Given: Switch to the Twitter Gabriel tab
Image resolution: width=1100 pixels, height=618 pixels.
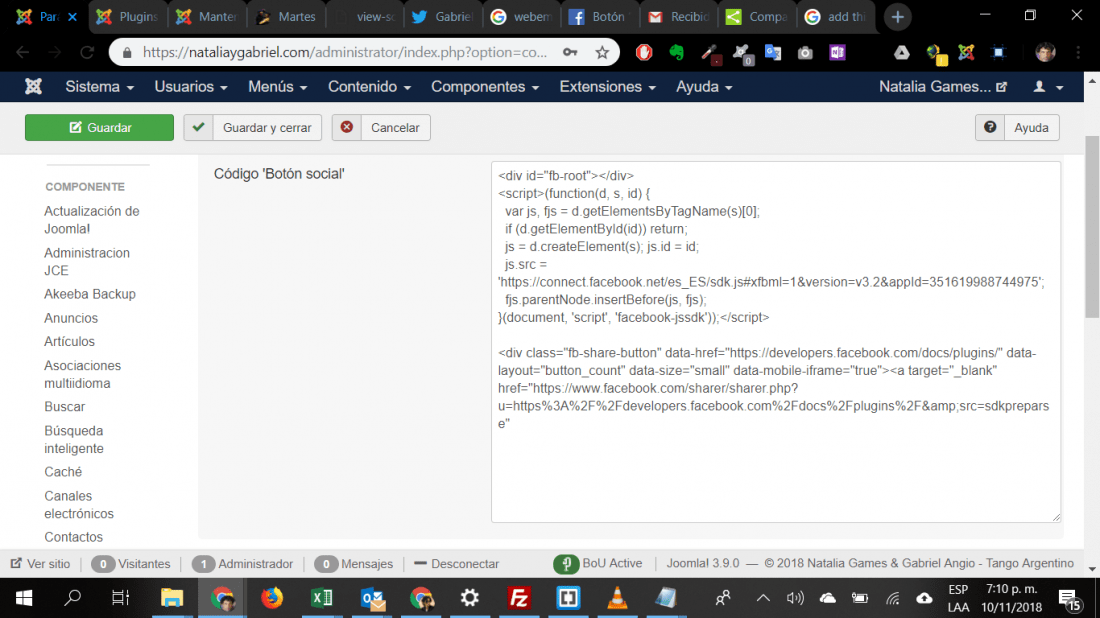Looking at the screenshot, I should (443, 17).
